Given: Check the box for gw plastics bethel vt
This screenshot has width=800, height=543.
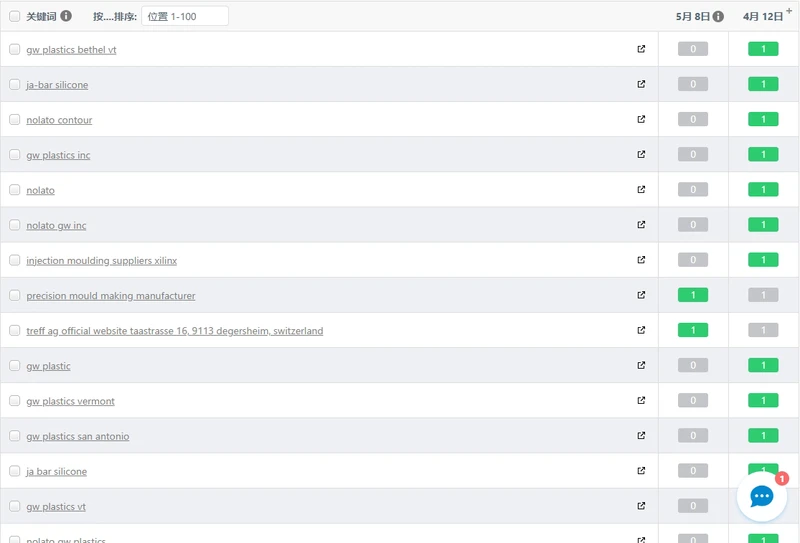Looking at the screenshot, I should 15,50.
